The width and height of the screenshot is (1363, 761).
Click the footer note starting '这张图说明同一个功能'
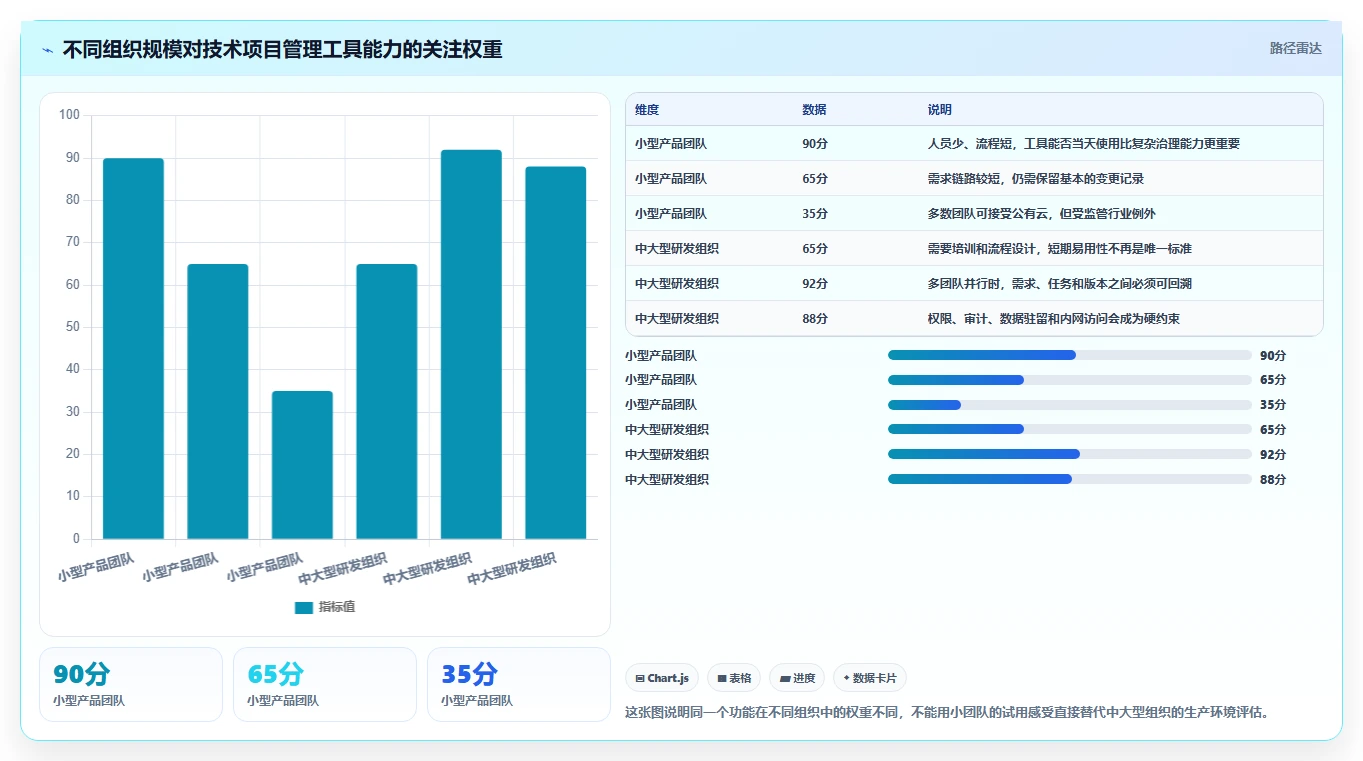click(x=947, y=713)
